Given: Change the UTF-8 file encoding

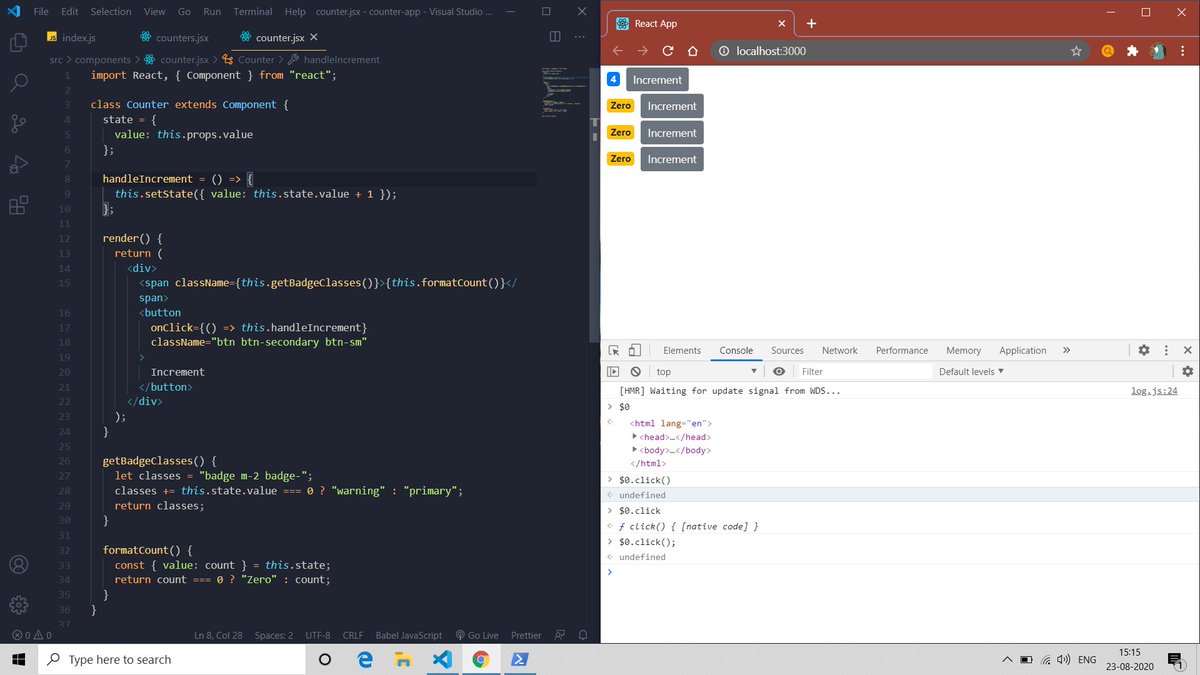Looking at the screenshot, I should click(x=318, y=635).
